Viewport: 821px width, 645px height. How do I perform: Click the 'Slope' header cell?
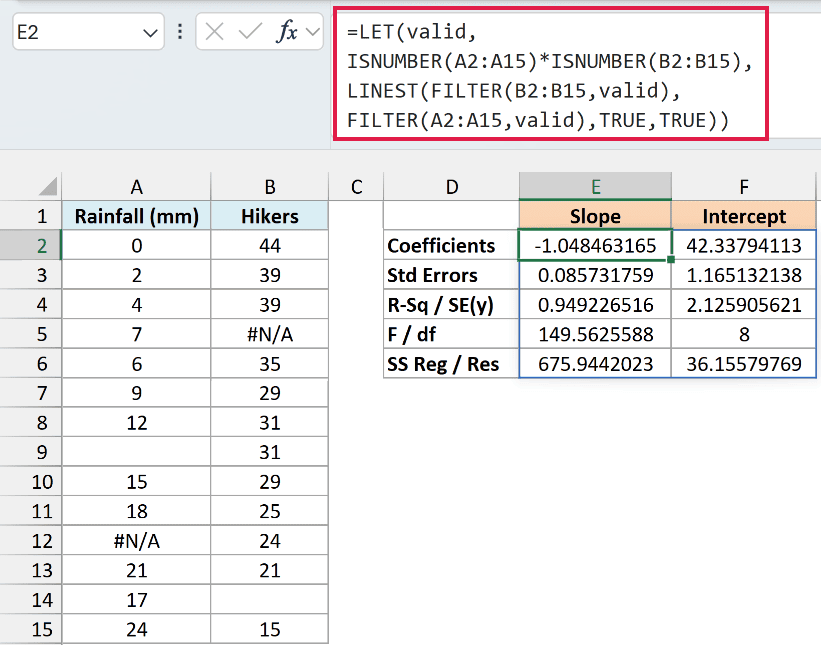(595, 216)
